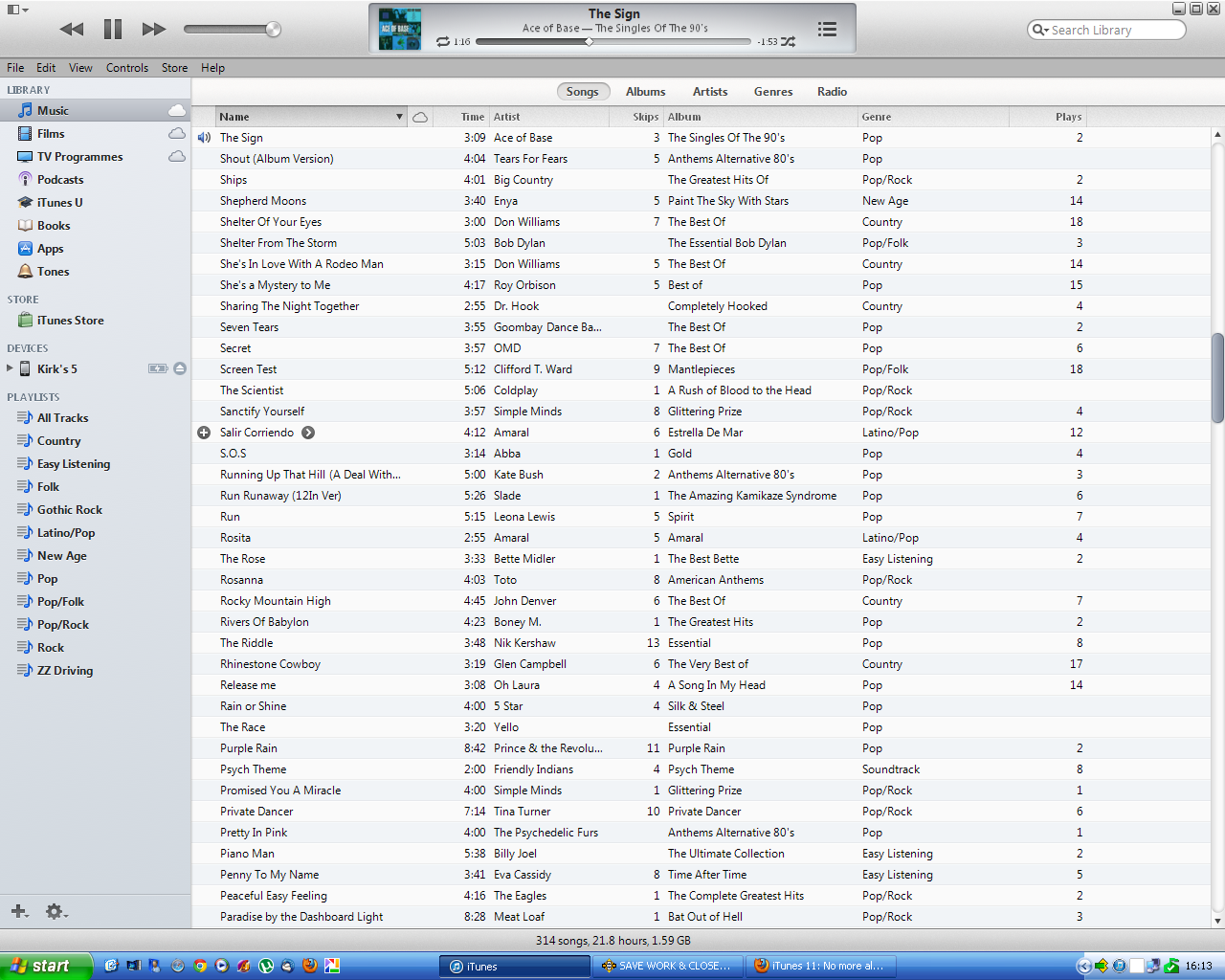The image size is (1225, 980).
Task: Switch to the Albums view tab
Action: (646, 92)
